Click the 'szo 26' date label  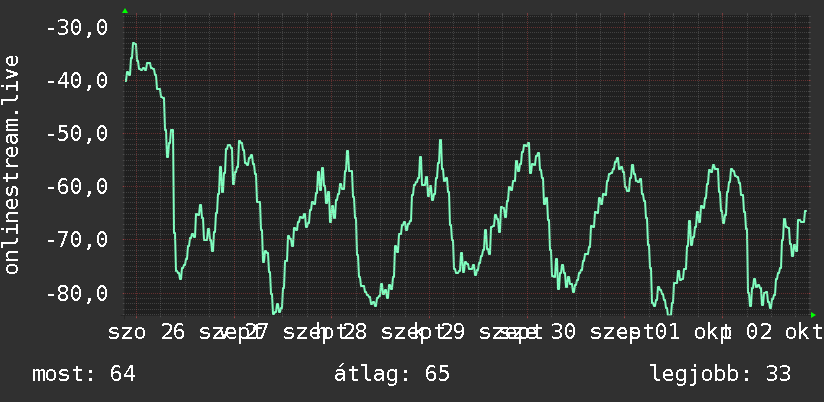click(x=147, y=332)
